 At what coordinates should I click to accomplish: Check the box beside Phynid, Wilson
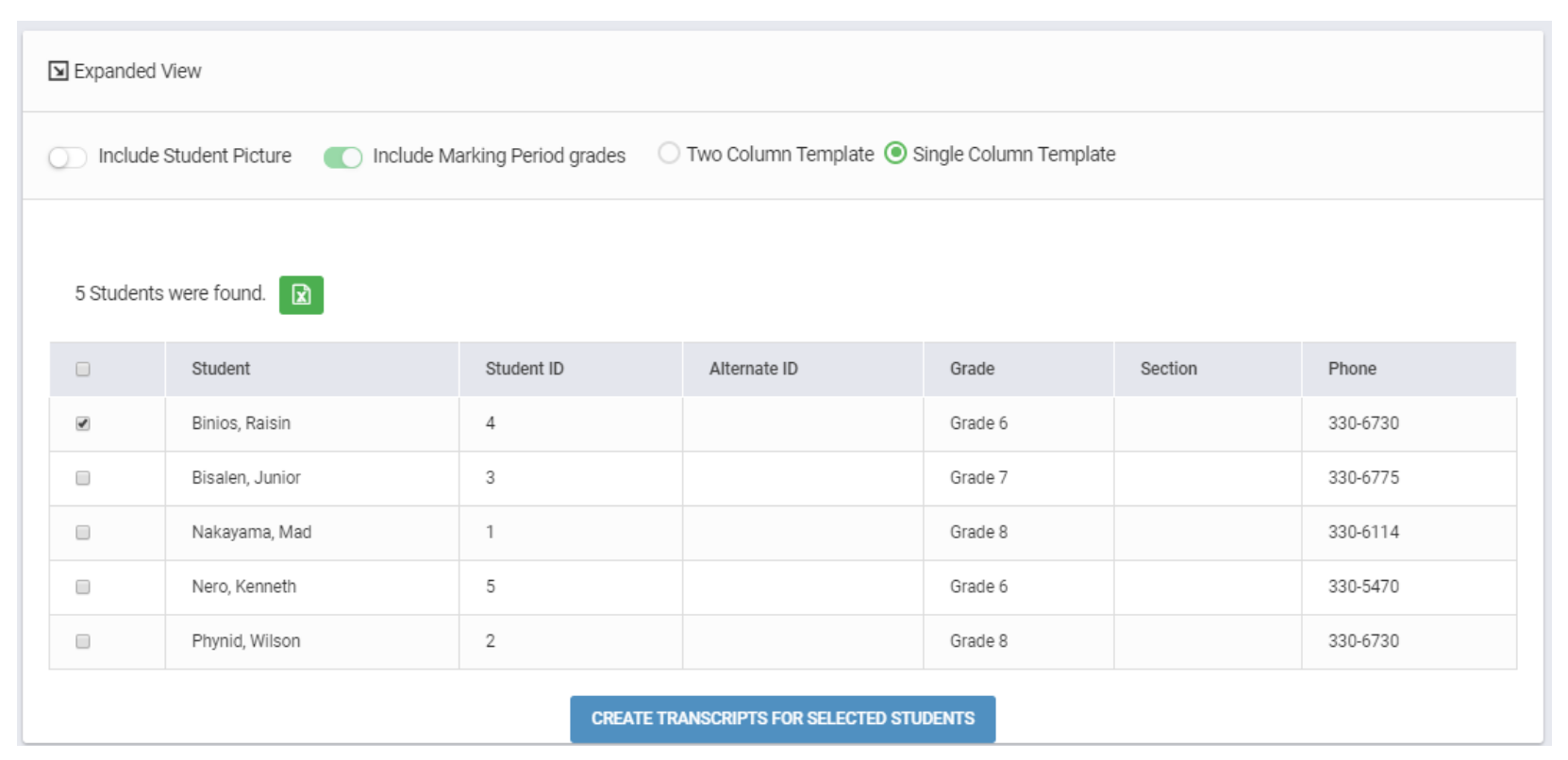(83, 641)
